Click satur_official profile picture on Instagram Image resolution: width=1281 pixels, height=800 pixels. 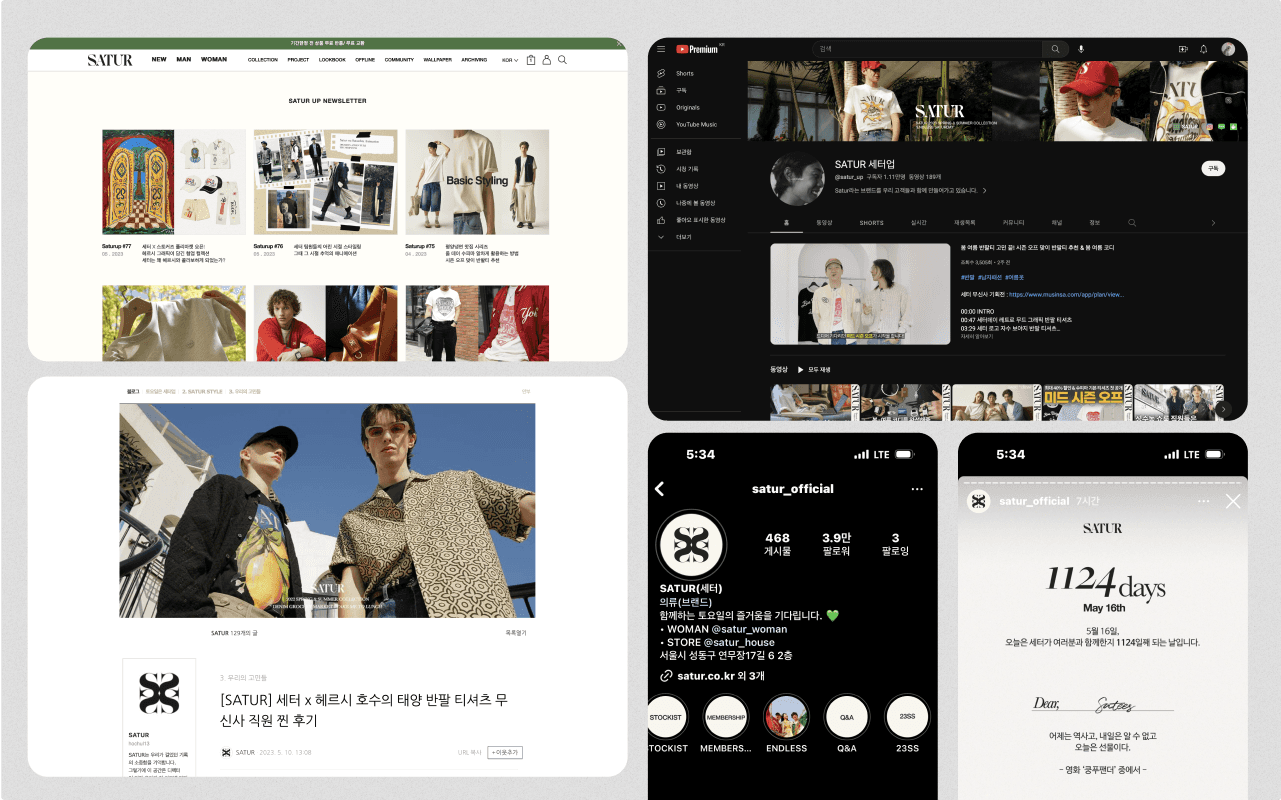tap(690, 544)
